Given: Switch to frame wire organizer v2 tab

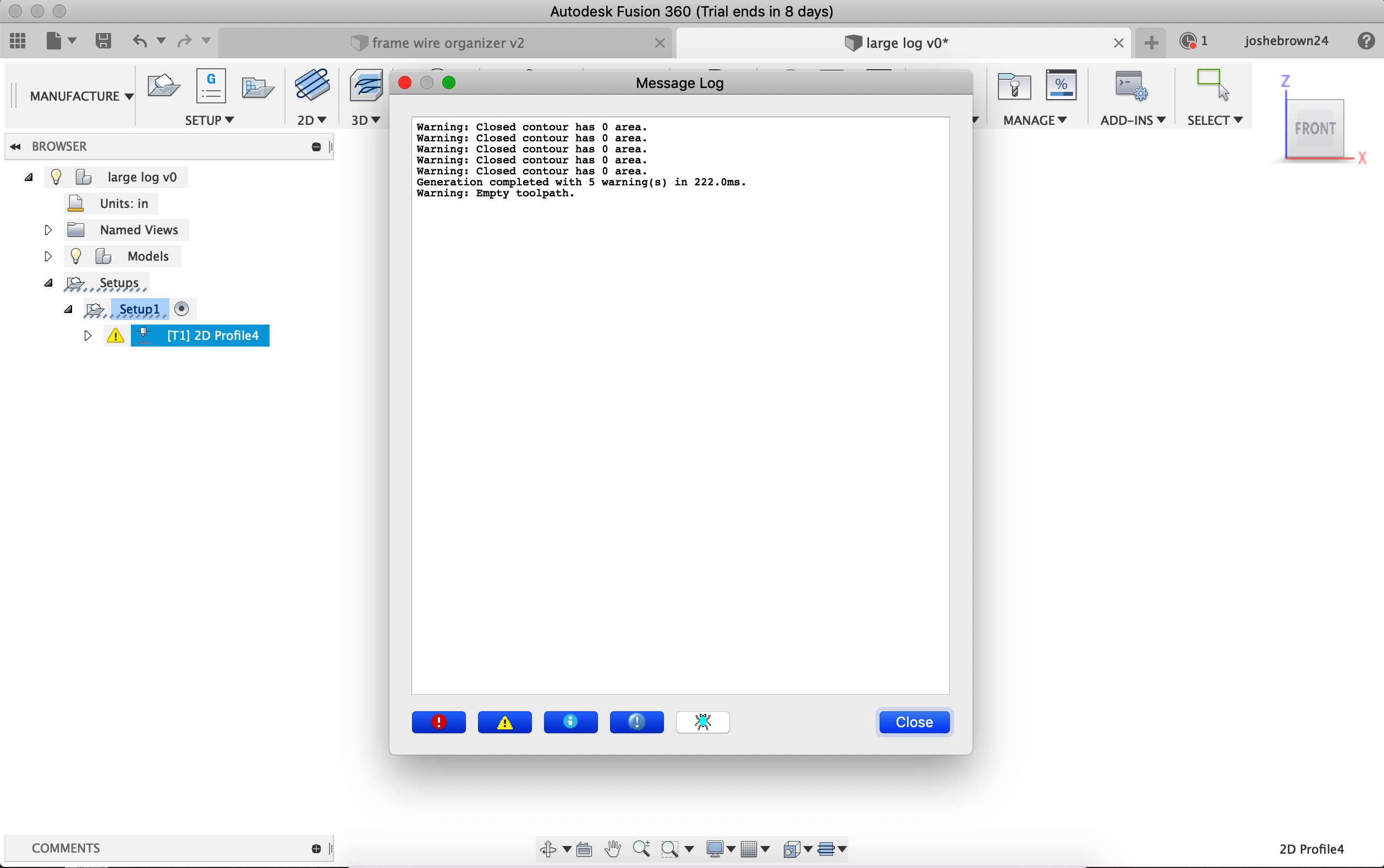Looking at the screenshot, I should tap(447, 43).
